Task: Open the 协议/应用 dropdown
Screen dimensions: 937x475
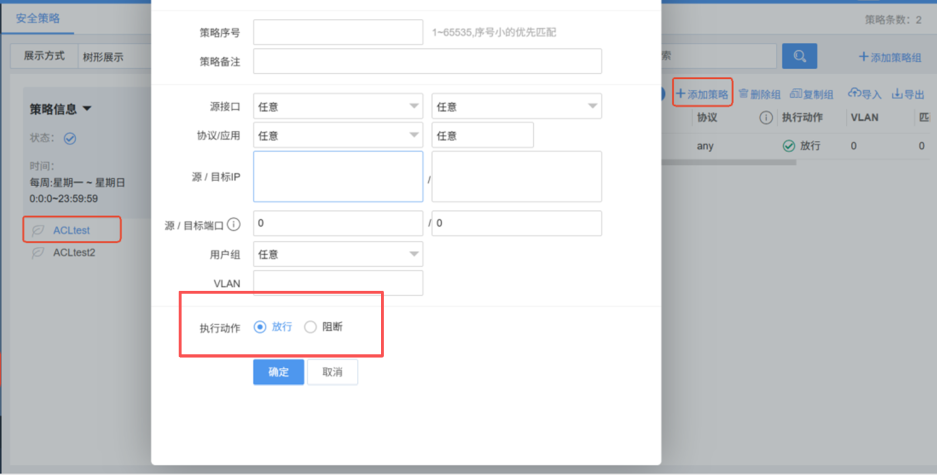Action: (x=338, y=136)
